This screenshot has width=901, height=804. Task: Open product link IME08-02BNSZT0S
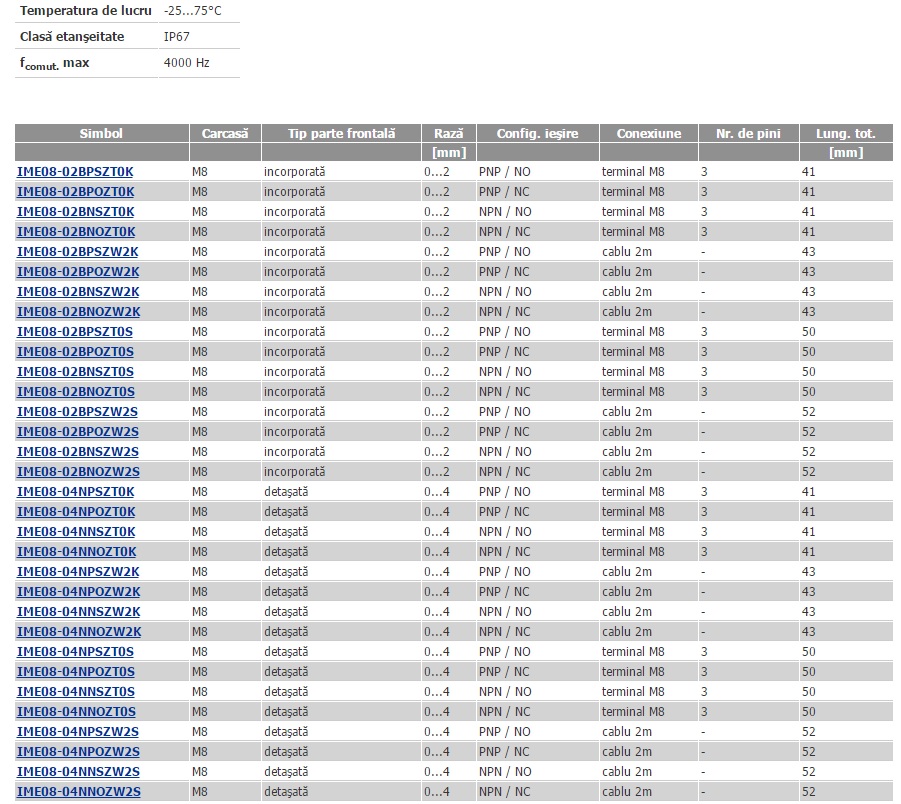[75, 372]
